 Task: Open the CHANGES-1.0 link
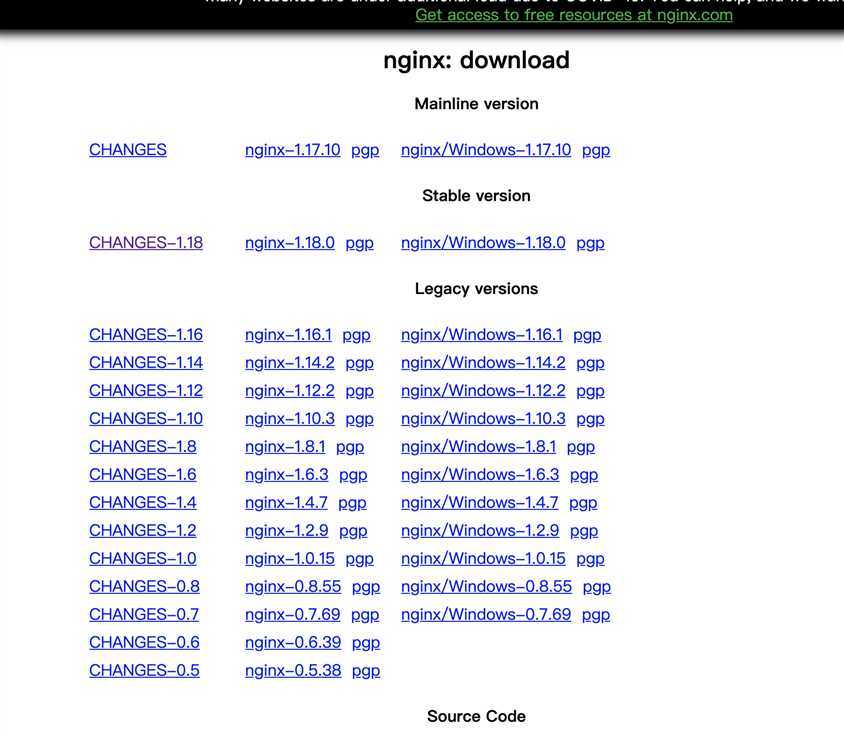pos(143,559)
